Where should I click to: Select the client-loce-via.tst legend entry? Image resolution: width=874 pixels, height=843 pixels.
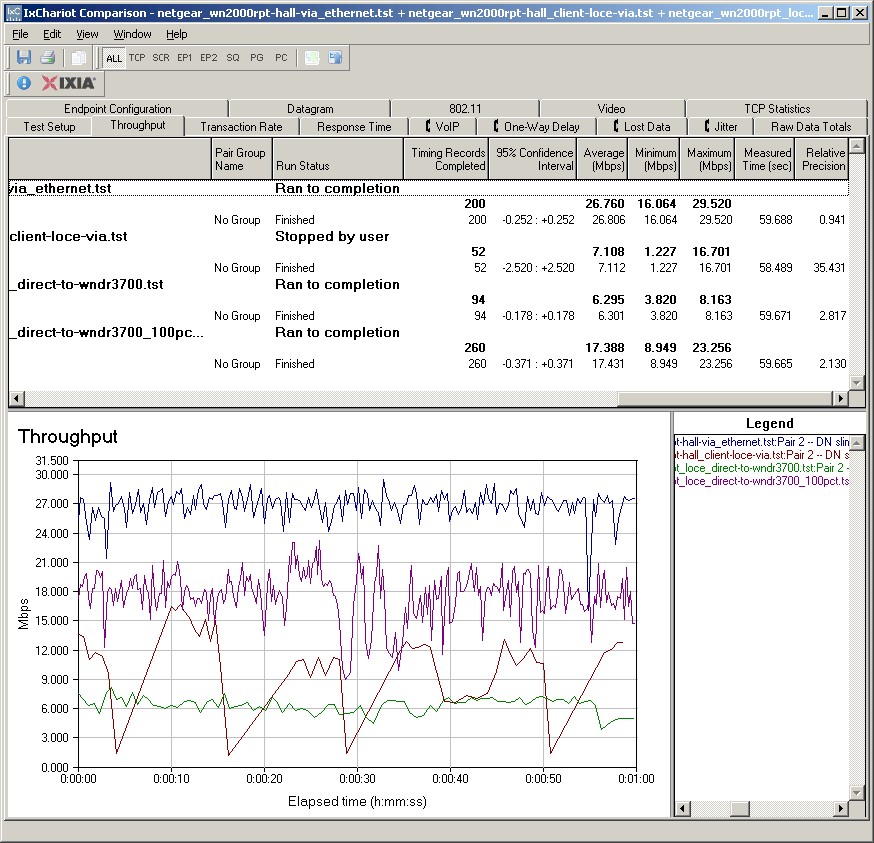[761, 455]
